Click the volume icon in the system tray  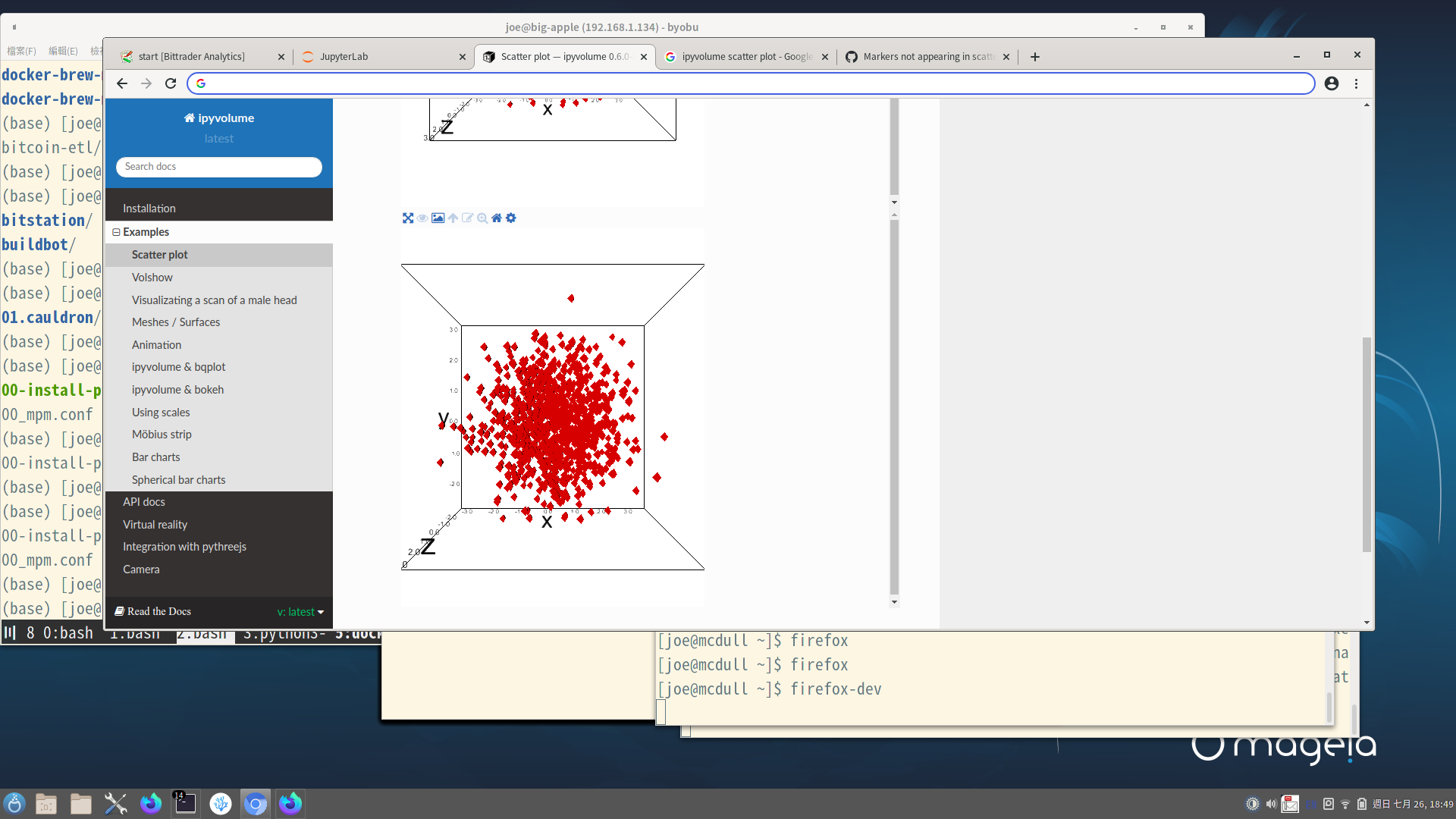[1271, 804]
